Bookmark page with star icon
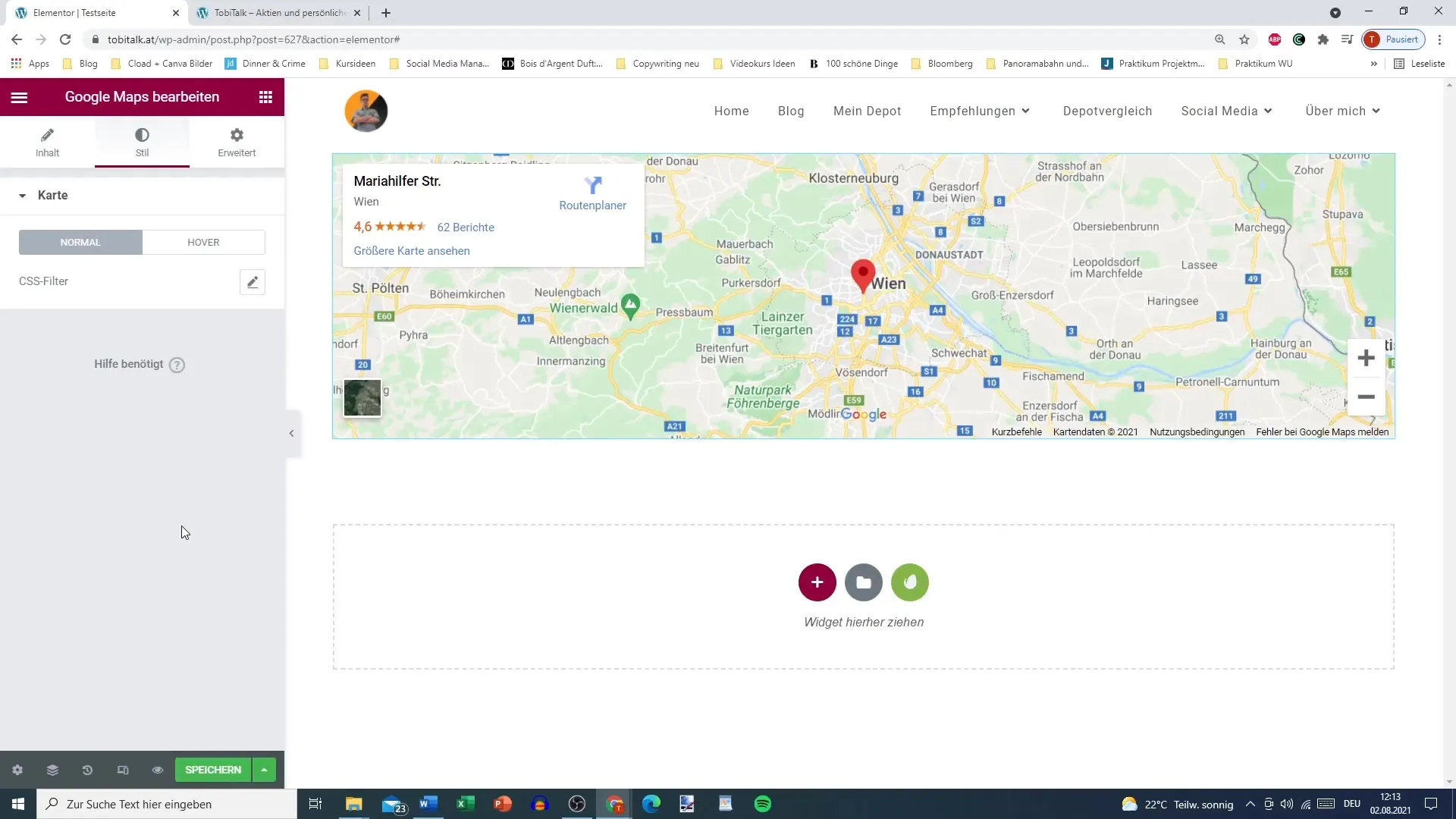The width and height of the screenshot is (1456, 819). tap(1244, 39)
